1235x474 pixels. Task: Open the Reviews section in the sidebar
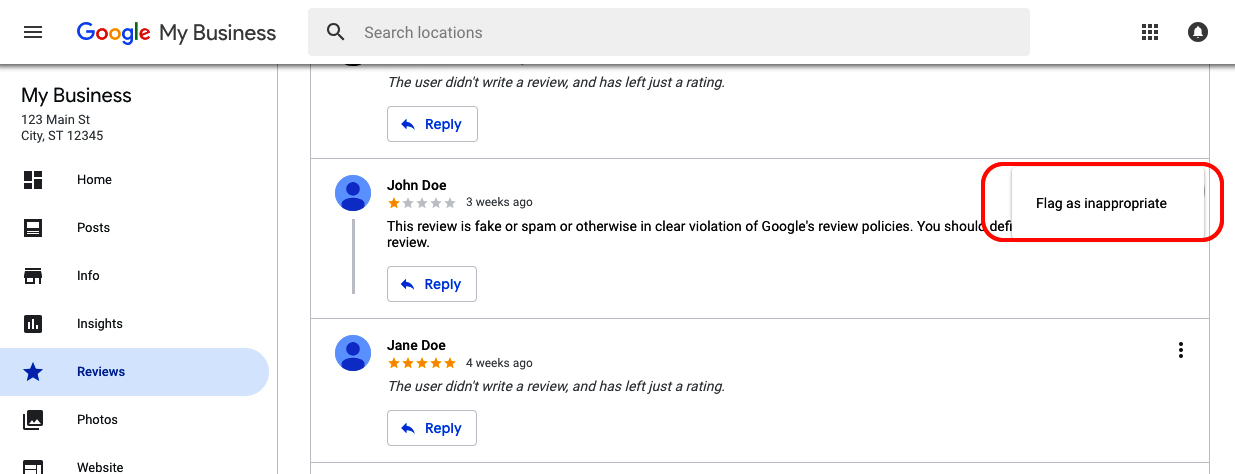pos(134,372)
